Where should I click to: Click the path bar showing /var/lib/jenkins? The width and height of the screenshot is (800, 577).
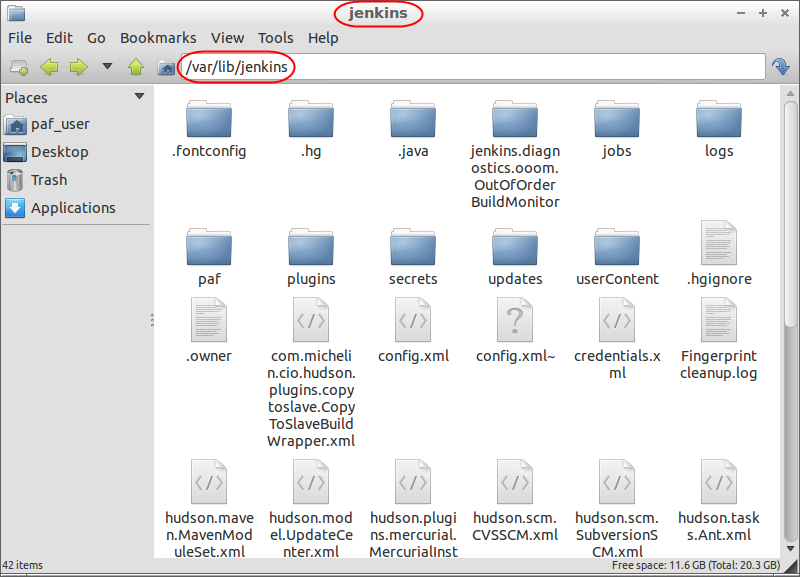472,67
